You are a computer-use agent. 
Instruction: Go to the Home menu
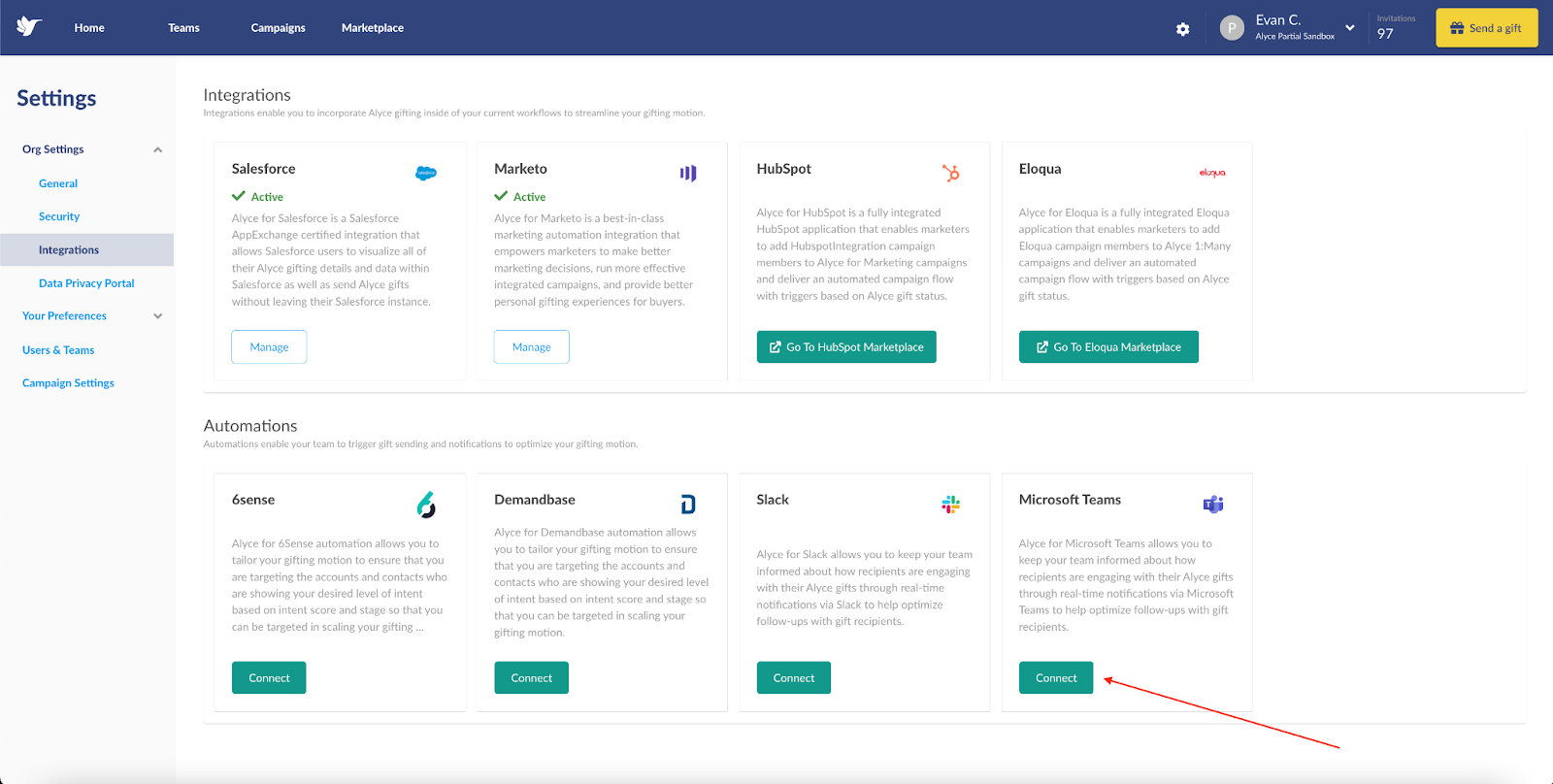coord(89,28)
